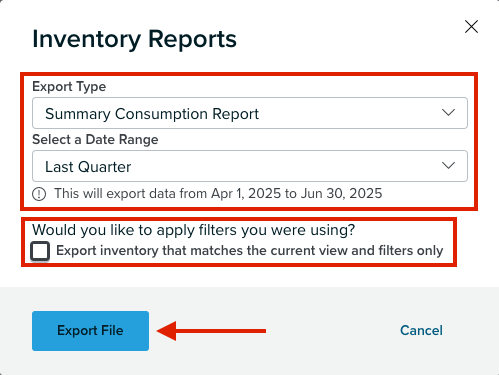Click the Export File button
This screenshot has width=499, height=375.
(x=90, y=331)
